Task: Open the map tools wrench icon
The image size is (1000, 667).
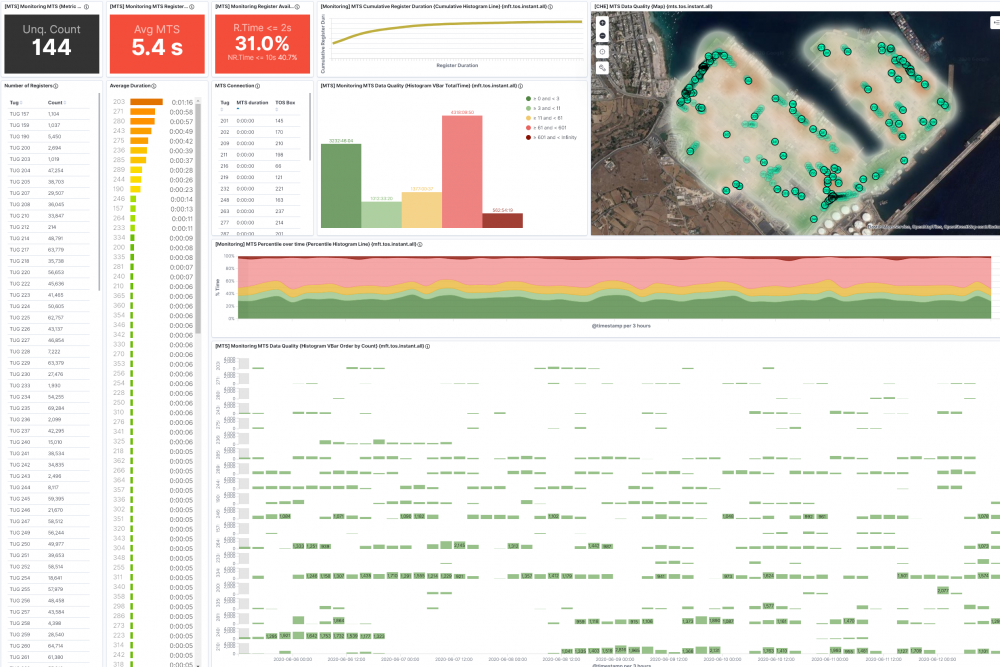Action: click(x=603, y=67)
